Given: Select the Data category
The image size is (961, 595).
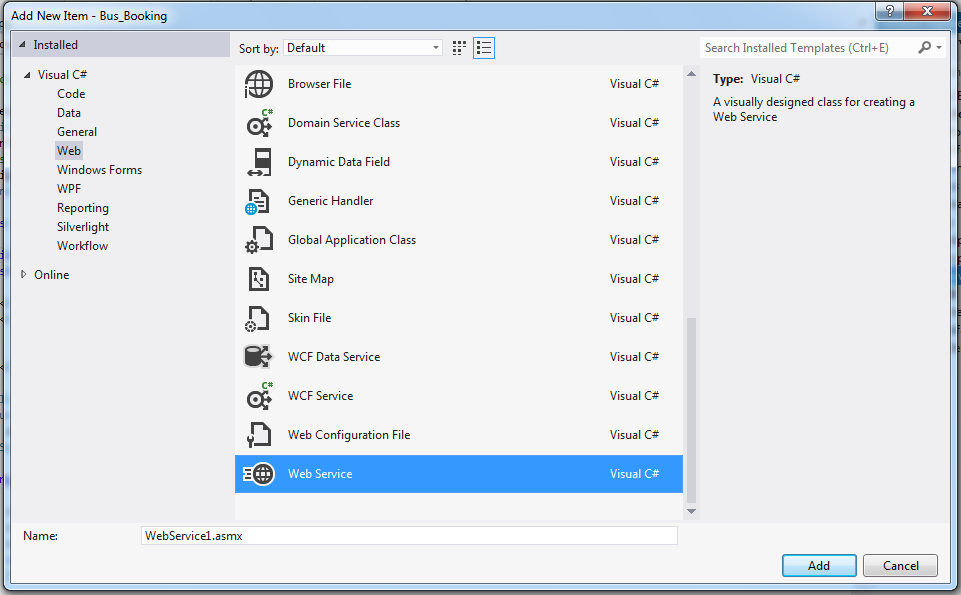Looking at the screenshot, I should (69, 113).
